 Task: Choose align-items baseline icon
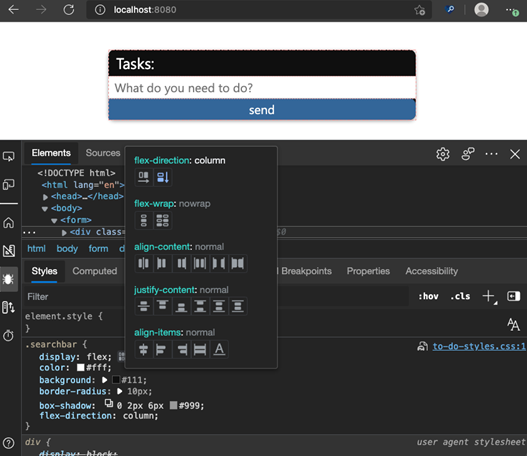pos(219,349)
